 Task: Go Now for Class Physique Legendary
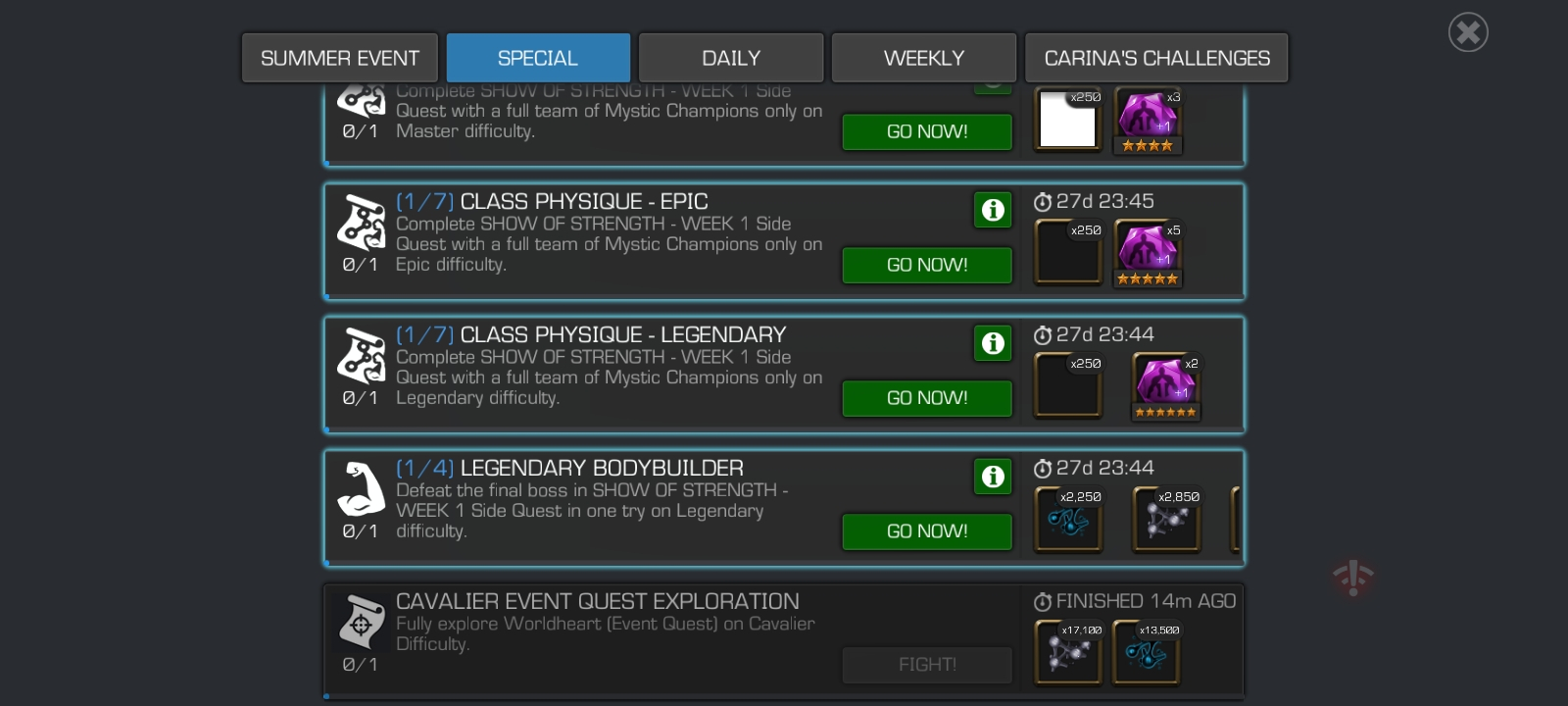927,398
